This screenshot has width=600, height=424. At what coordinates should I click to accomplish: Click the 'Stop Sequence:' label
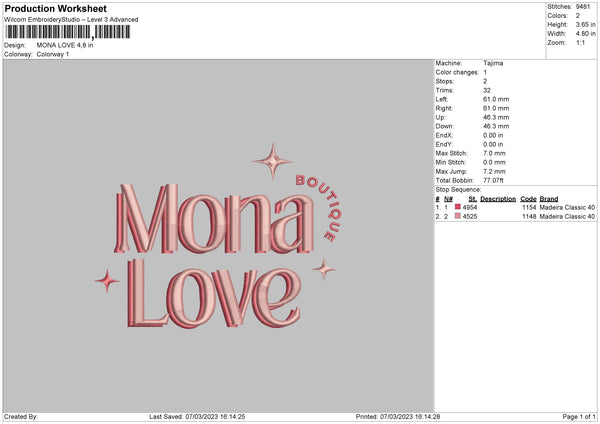pos(458,190)
